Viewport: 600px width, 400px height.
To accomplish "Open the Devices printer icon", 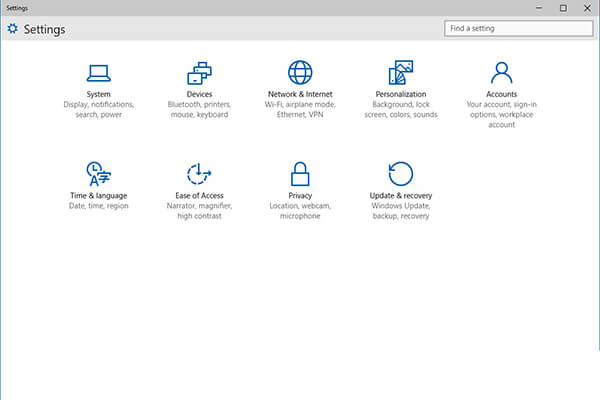I will [199, 73].
